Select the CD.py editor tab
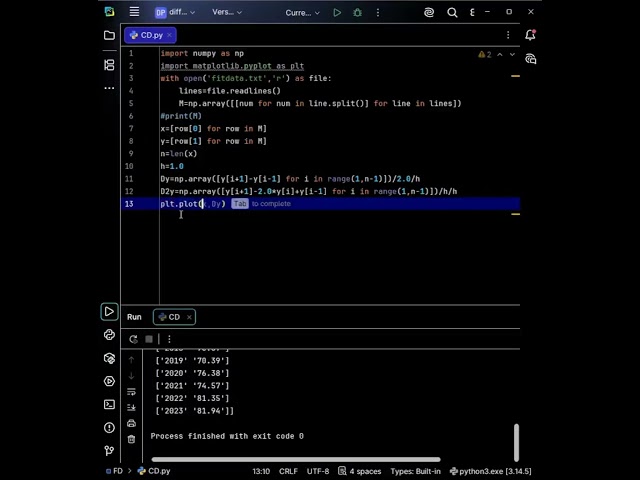 (151, 35)
